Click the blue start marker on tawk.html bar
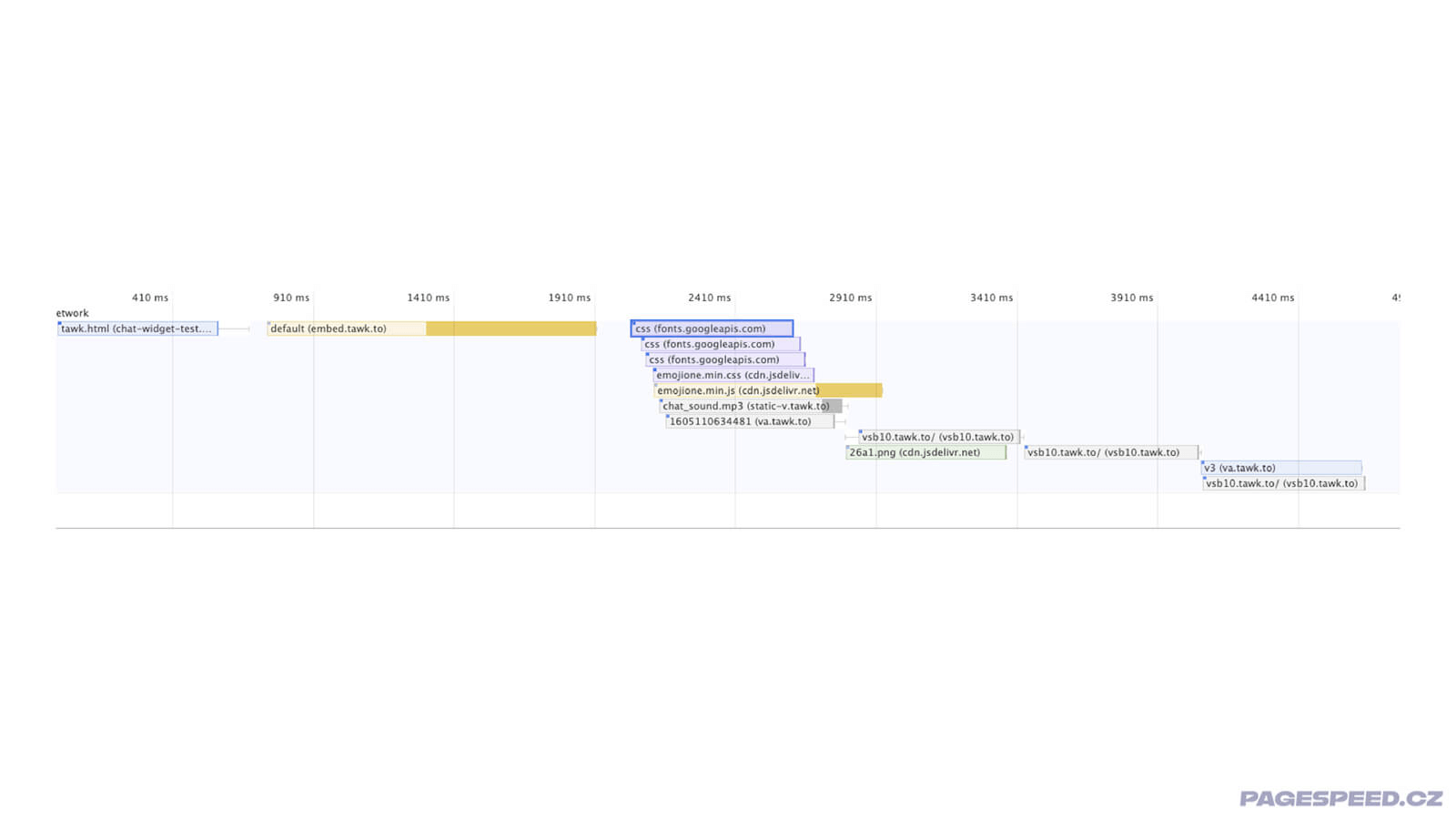Viewport: 1456px width, 819px height. click(62, 324)
